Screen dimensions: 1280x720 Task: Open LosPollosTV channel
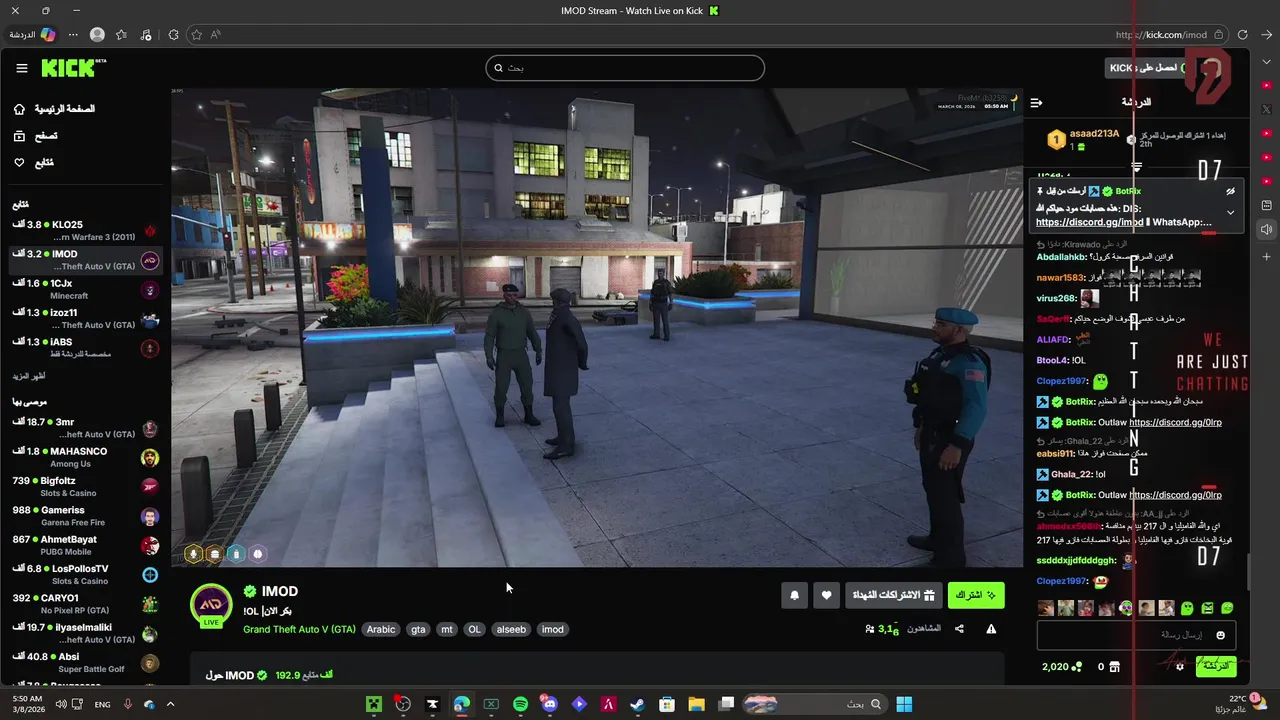click(x=85, y=574)
